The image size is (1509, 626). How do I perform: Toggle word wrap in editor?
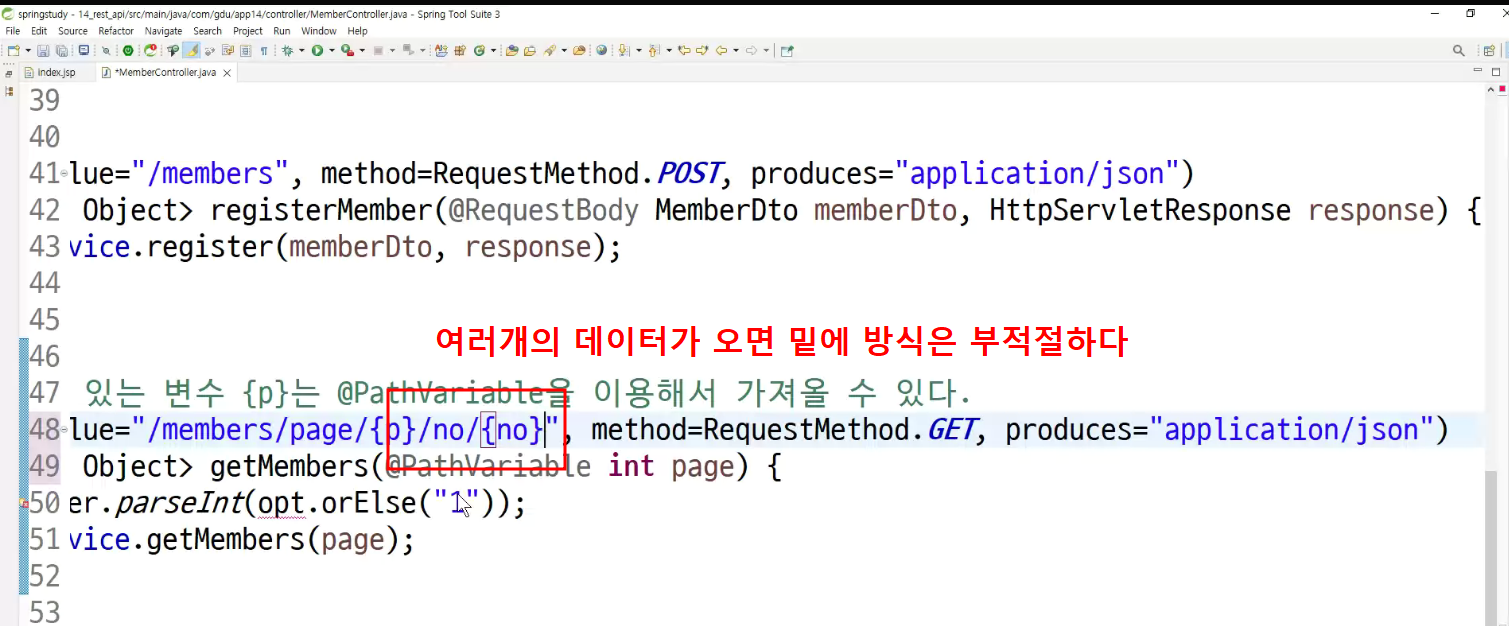(x=228, y=50)
